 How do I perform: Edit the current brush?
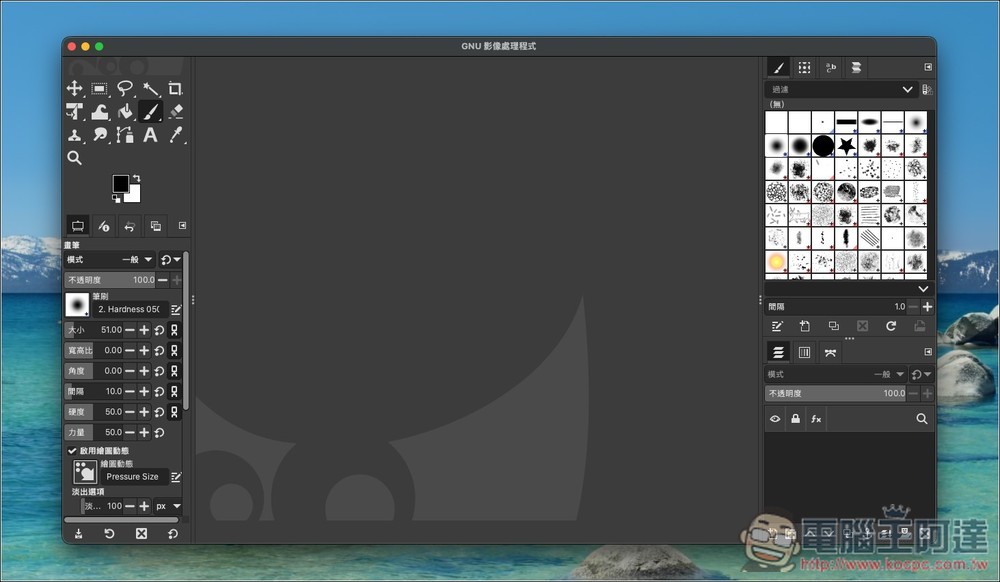click(176, 310)
